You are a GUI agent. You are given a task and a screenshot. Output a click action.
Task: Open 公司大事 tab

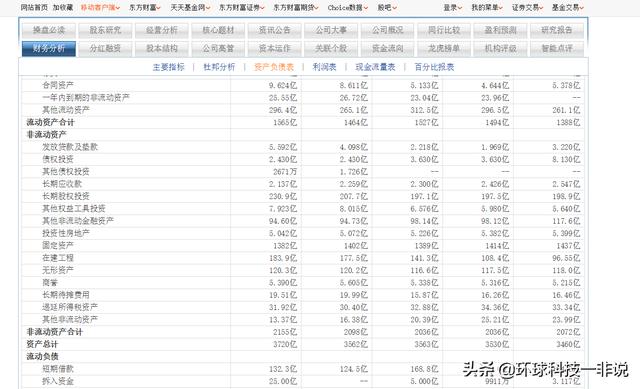tap(331, 30)
